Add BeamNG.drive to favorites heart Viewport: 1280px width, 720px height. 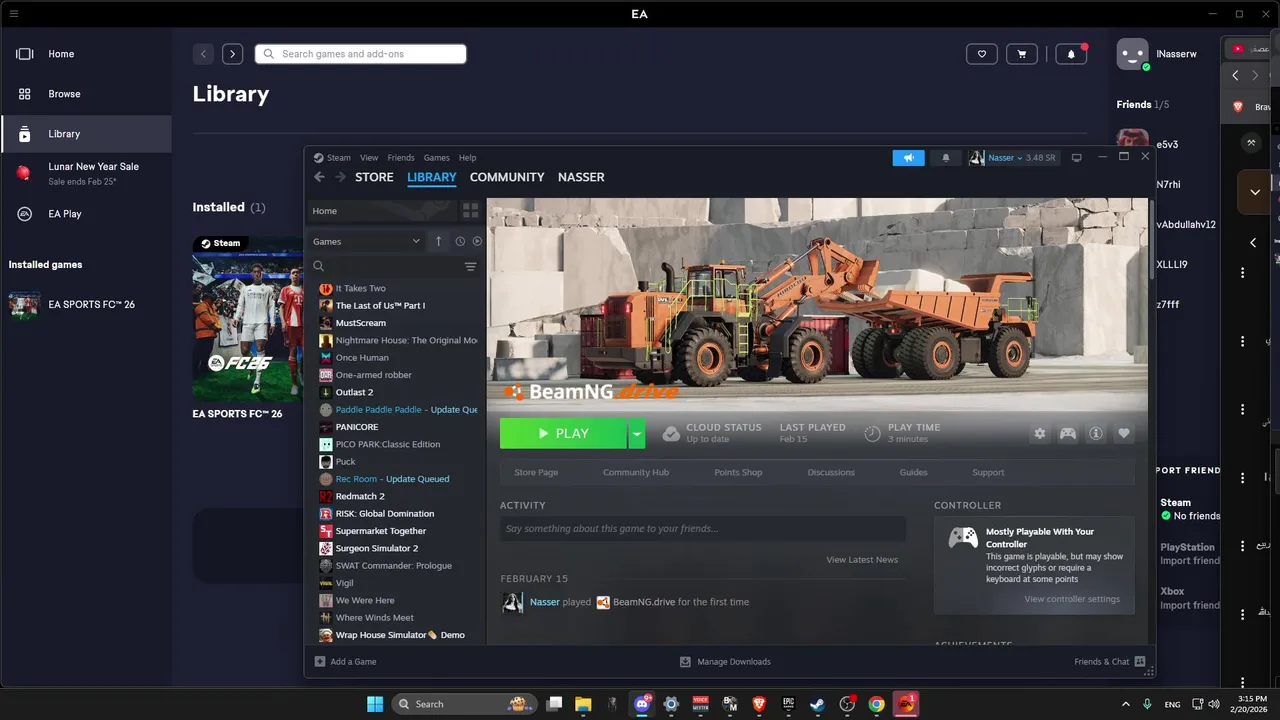click(1124, 433)
